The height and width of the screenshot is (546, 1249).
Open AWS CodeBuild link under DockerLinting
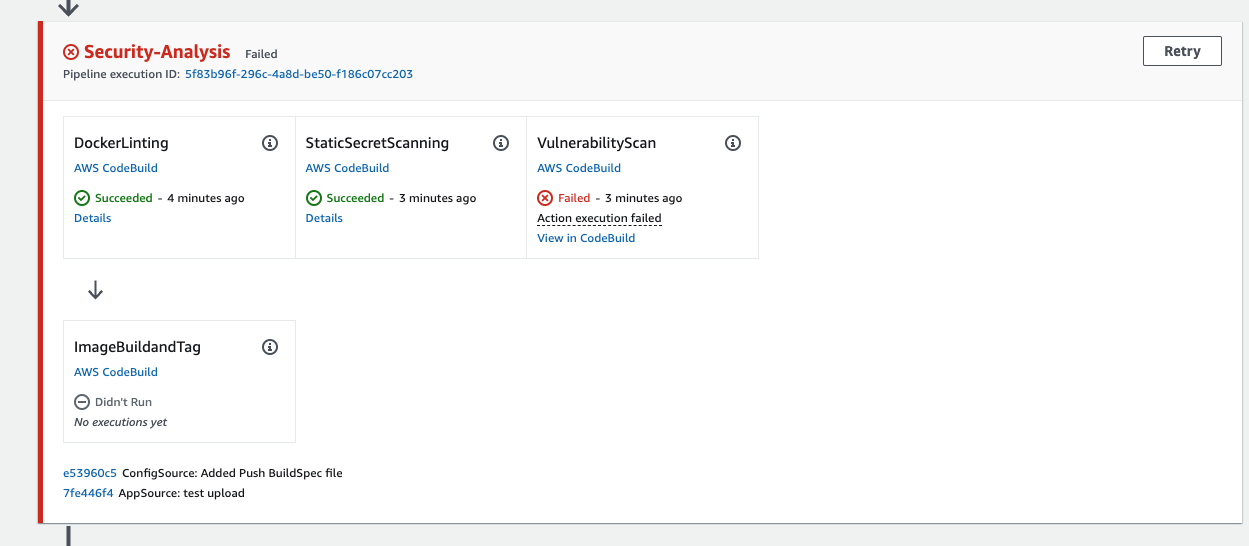(x=116, y=168)
